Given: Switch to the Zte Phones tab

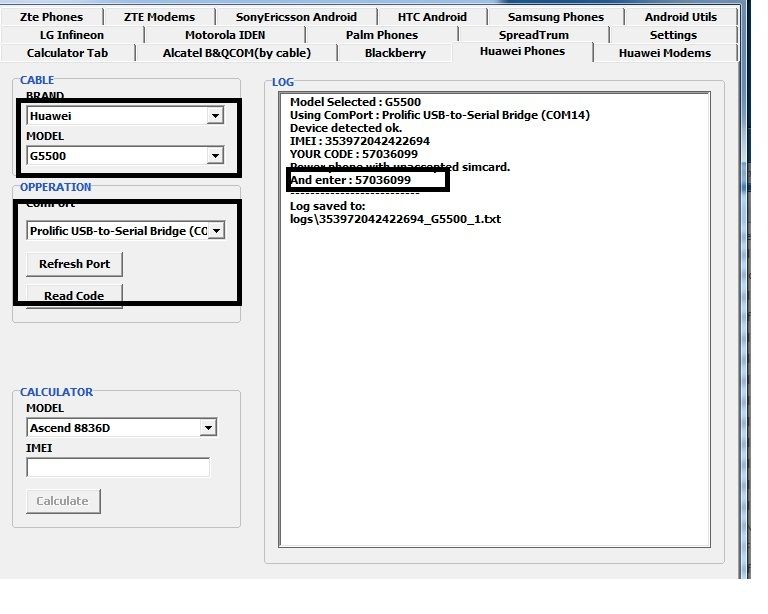Looking at the screenshot, I should 51,17.
